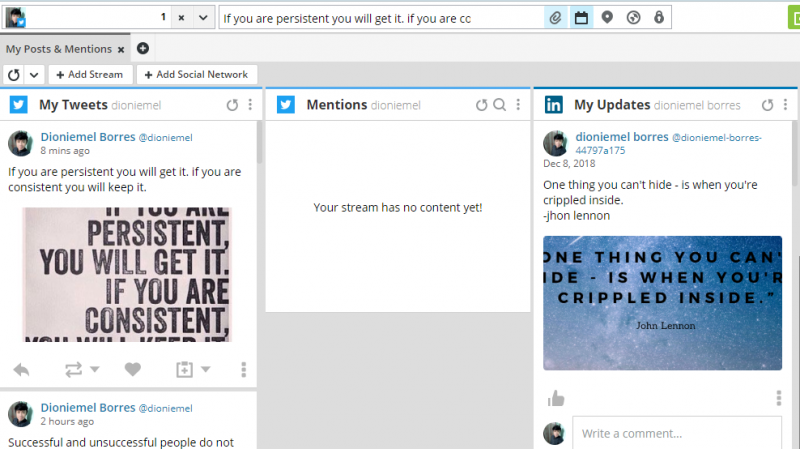The image size is (800, 449).
Task: Click 'Your stream has no content yet!' text
Action: coord(397,208)
